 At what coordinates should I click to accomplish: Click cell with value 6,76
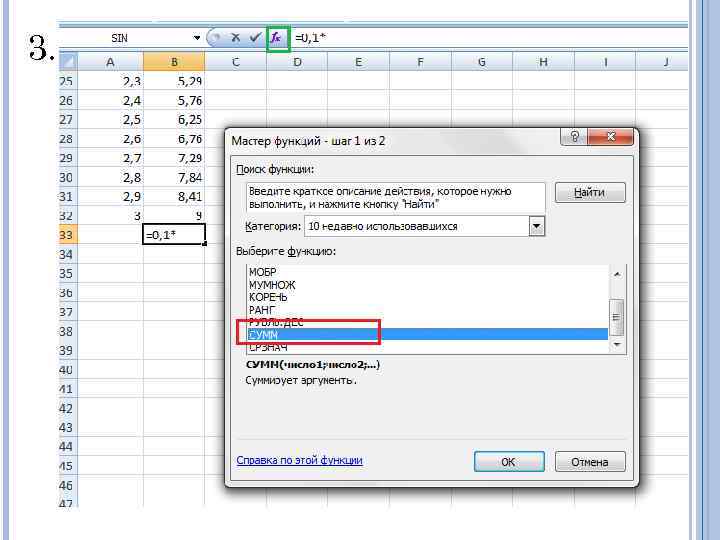[174, 139]
